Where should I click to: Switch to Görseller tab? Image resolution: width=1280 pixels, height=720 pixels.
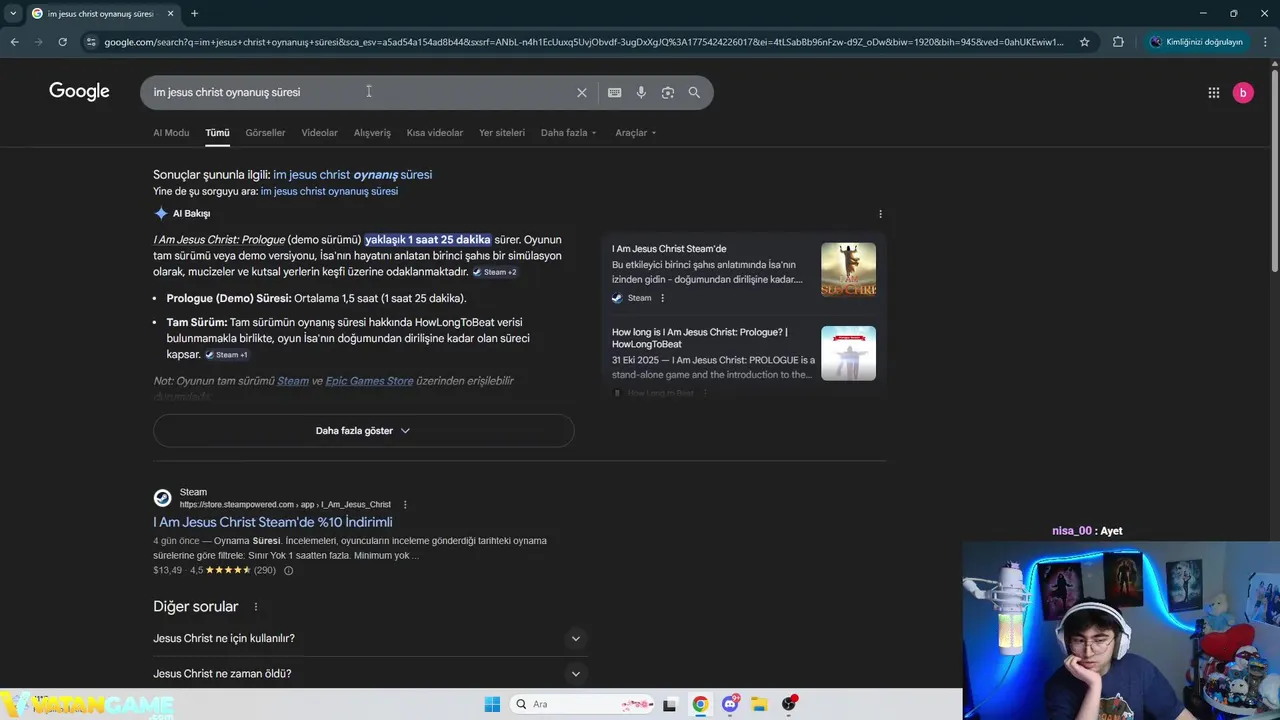pos(265,133)
